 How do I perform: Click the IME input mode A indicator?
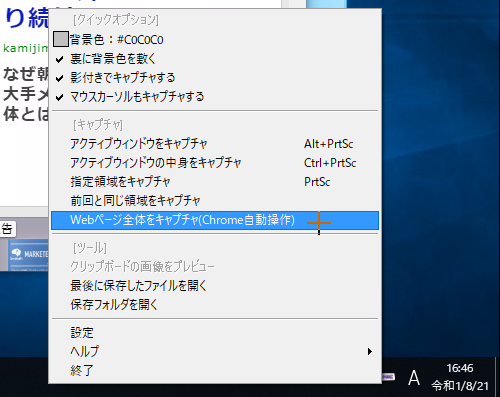pyautogui.click(x=414, y=378)
